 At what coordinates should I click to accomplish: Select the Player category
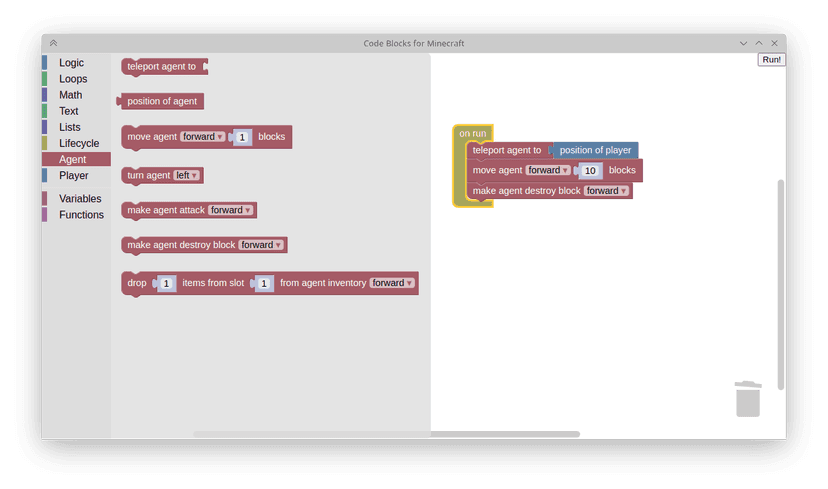point(74,175)
